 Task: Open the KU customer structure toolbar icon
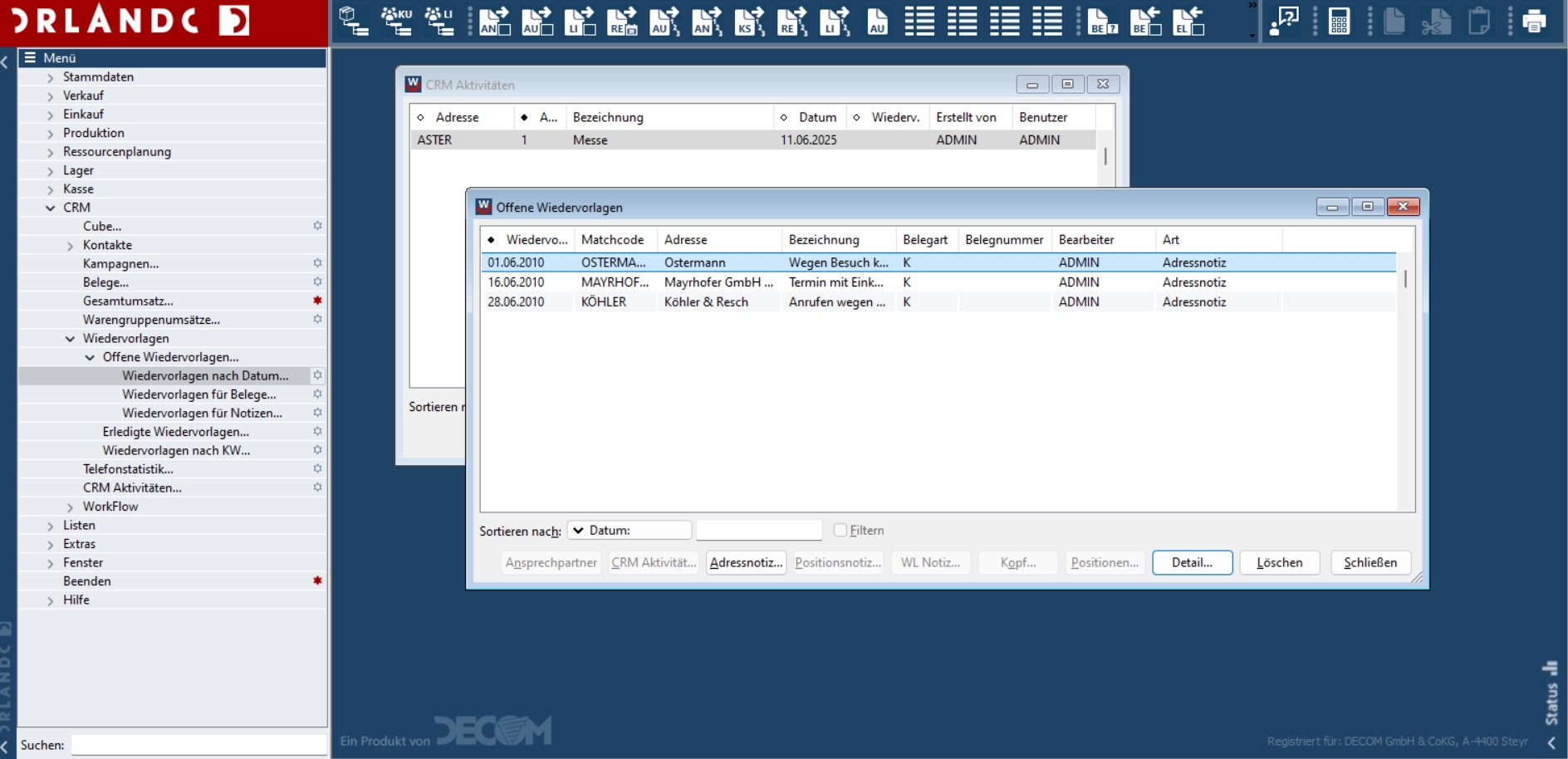click(396, 21)
